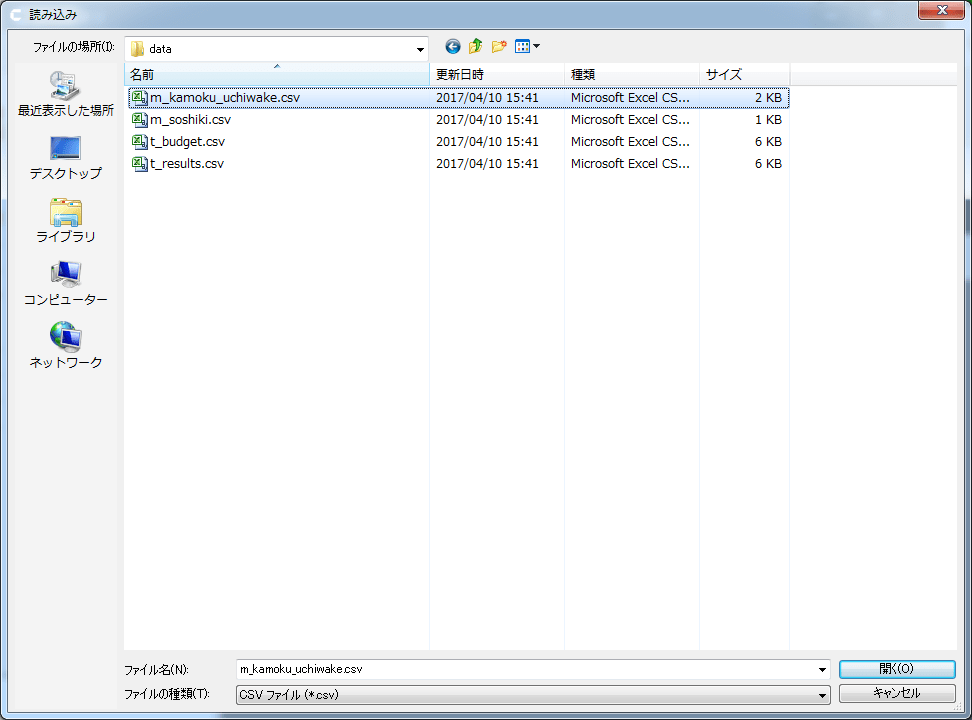Go to Desktop in sidebar

(x=66, y=158)
